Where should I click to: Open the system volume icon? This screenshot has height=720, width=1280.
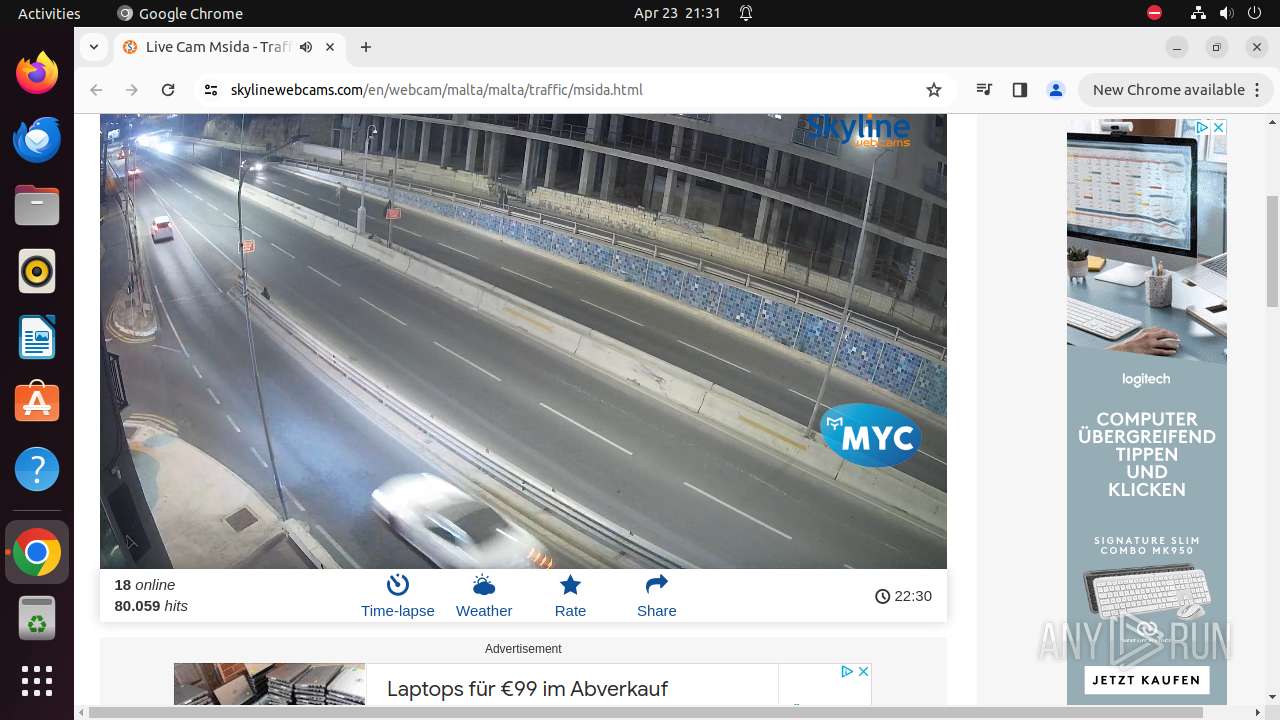pyautogui.click(x=1227, y=13)
